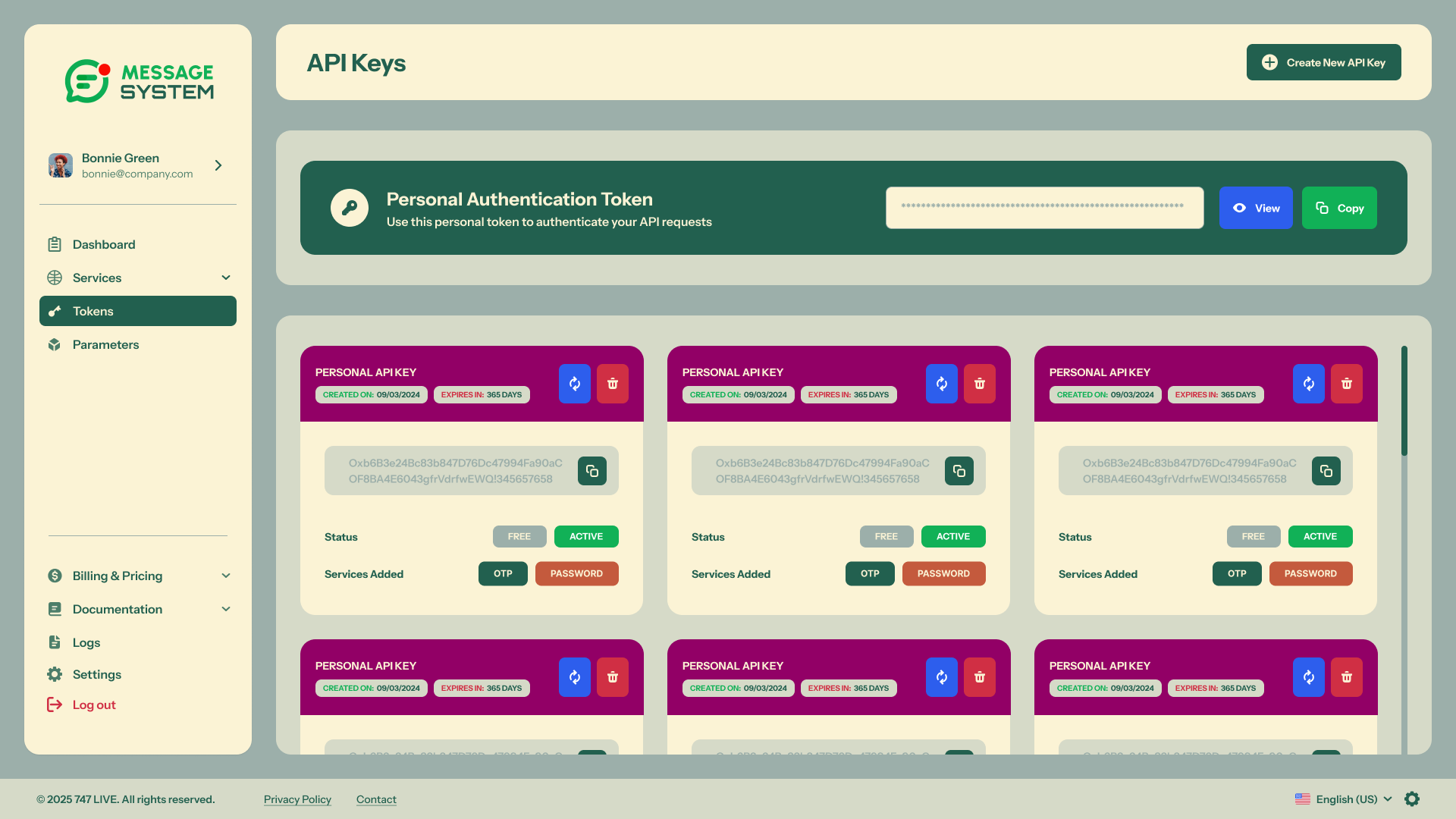Click the "bonnie@company.com" email text
The width and height of the screenshot is (1456, 819).
tap(137, 174)
